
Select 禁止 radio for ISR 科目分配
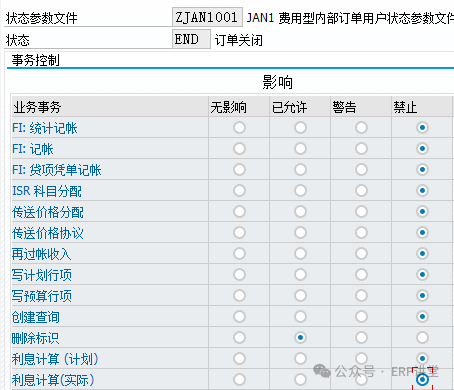(x=422, y=191)
